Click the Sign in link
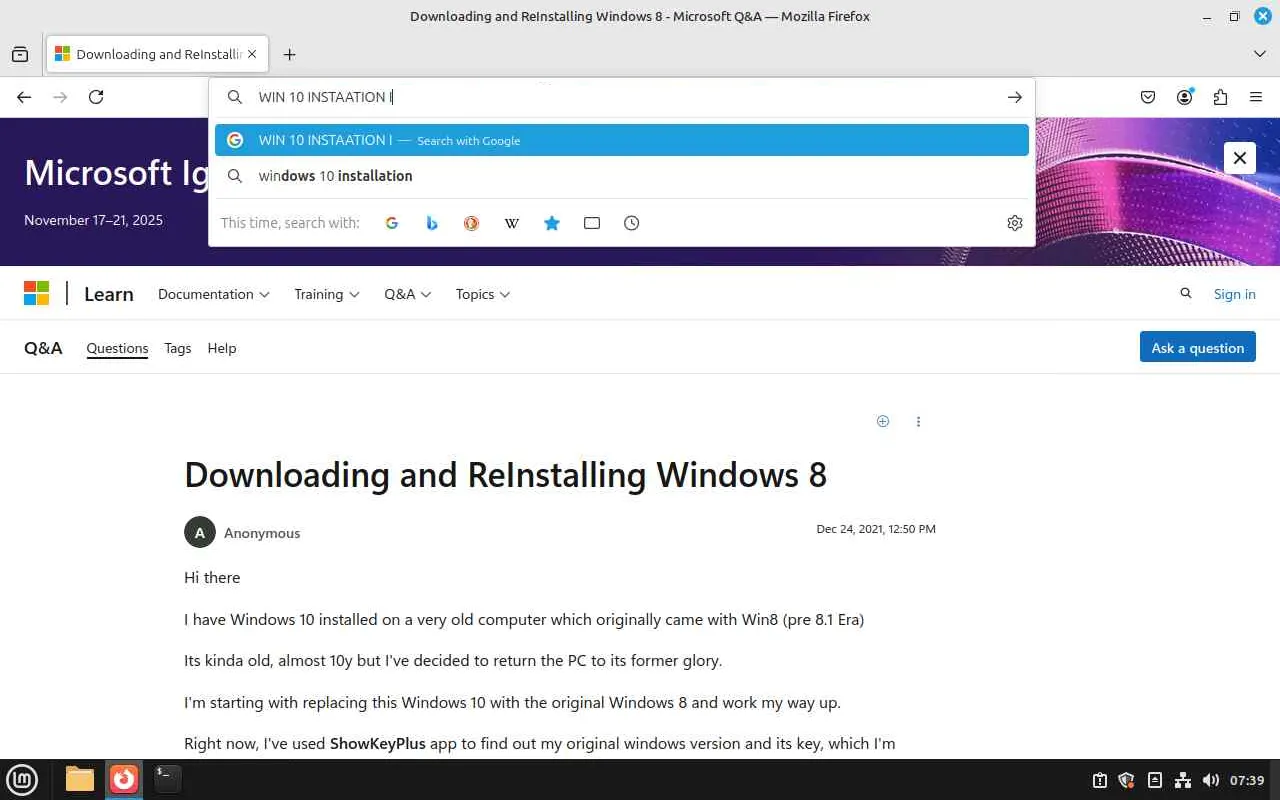1280x800 pixels. [x=1235, y=294]
